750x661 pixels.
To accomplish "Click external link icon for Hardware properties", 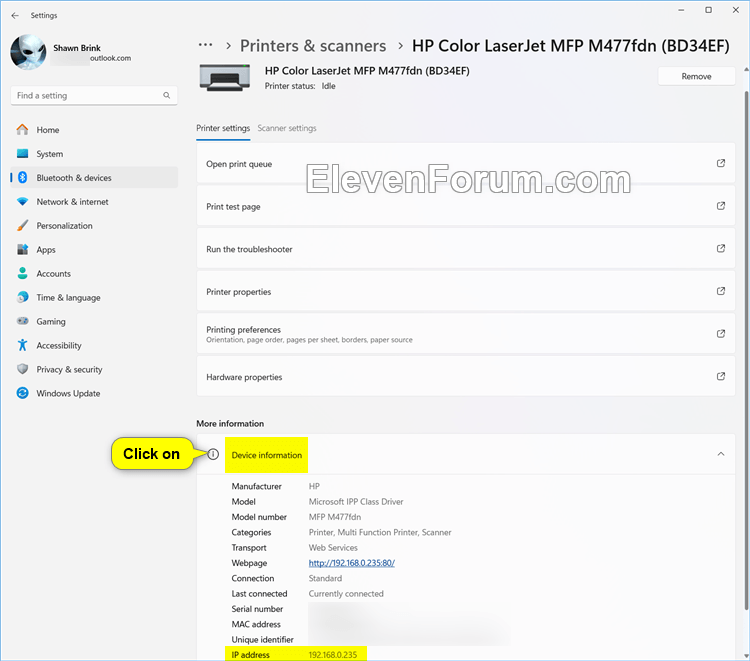I will click(x=721, y=376).
